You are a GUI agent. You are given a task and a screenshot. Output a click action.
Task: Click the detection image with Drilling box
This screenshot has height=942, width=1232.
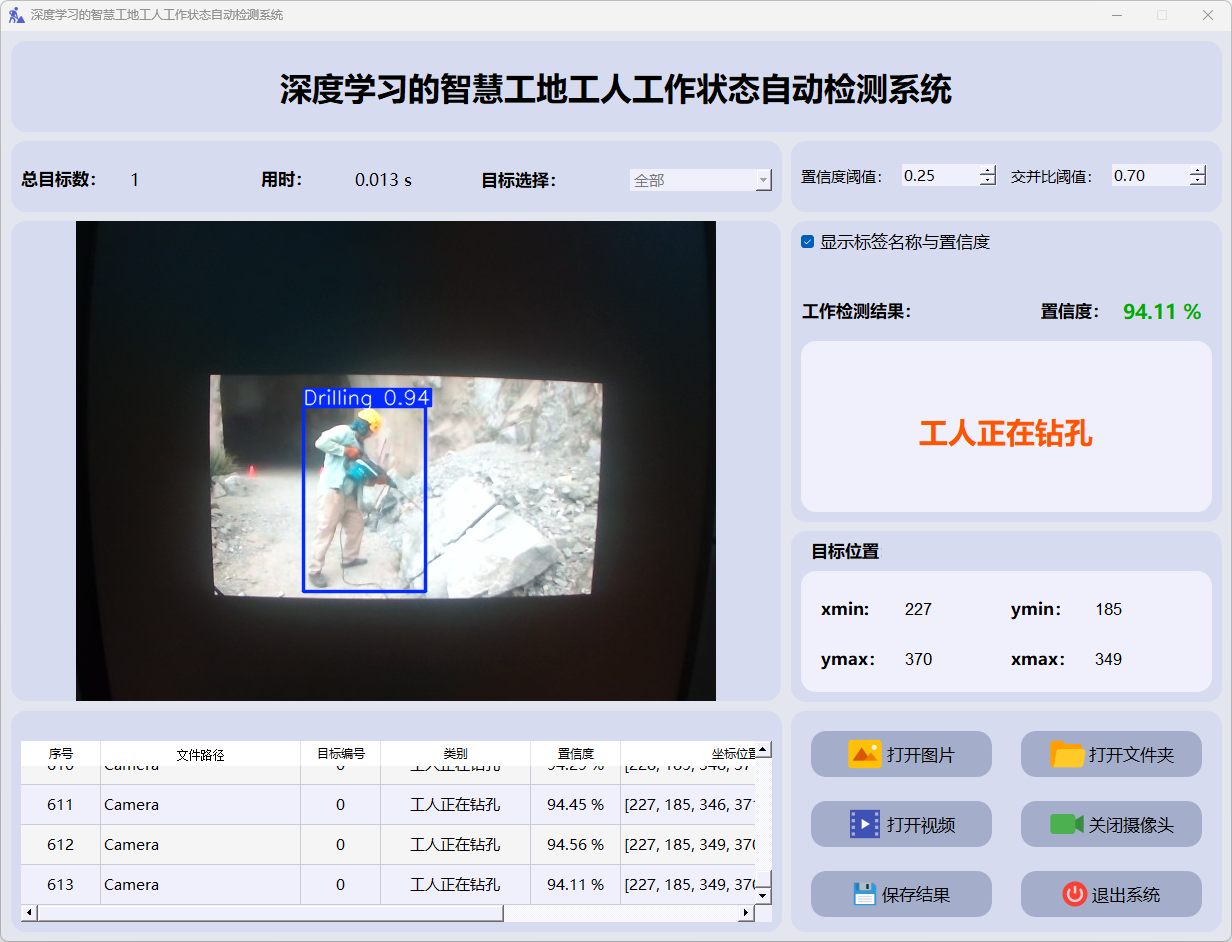[396, 460]
